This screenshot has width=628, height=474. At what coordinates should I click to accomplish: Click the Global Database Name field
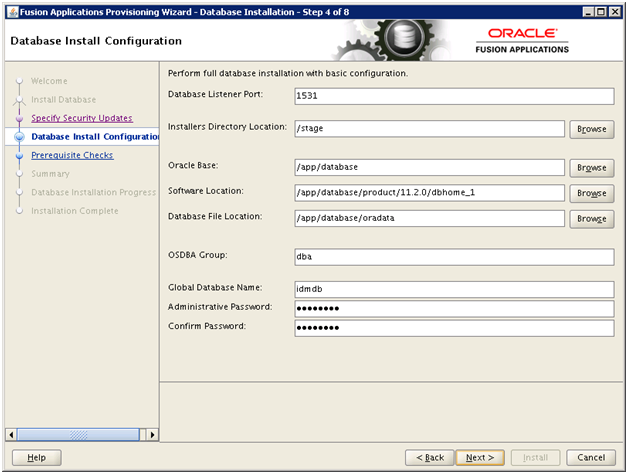pos(454,289)
